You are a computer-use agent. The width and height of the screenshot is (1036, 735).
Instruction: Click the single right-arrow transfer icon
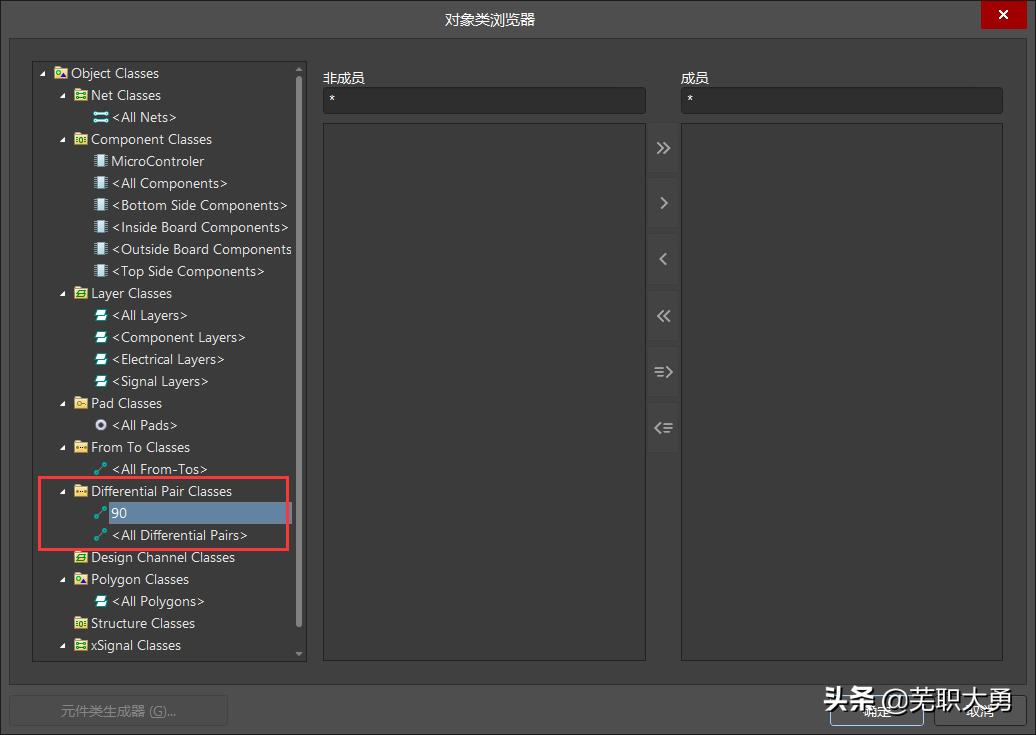[x=662, y=203]
